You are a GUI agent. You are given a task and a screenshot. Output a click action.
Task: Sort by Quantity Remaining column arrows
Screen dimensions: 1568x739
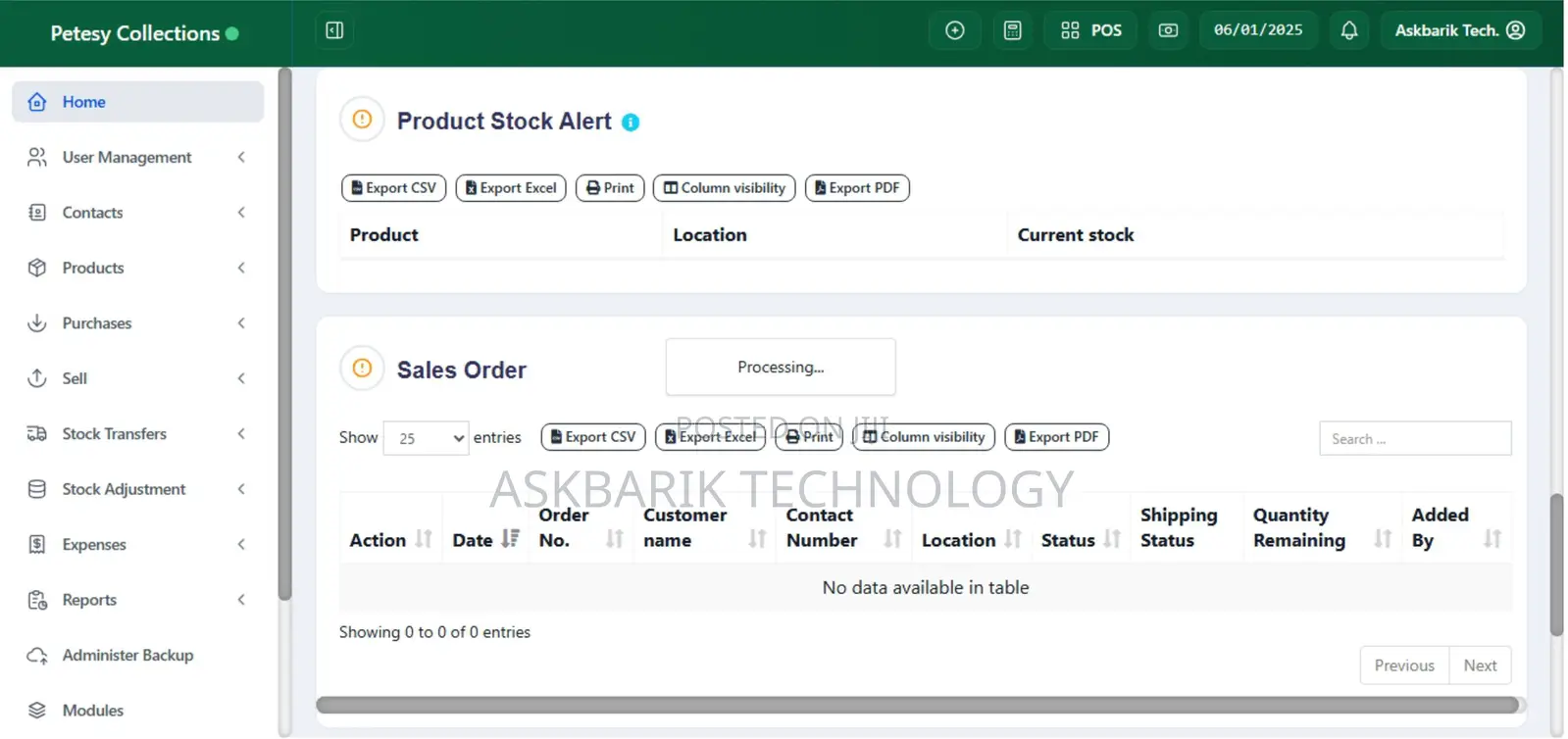coord(1383,539)
